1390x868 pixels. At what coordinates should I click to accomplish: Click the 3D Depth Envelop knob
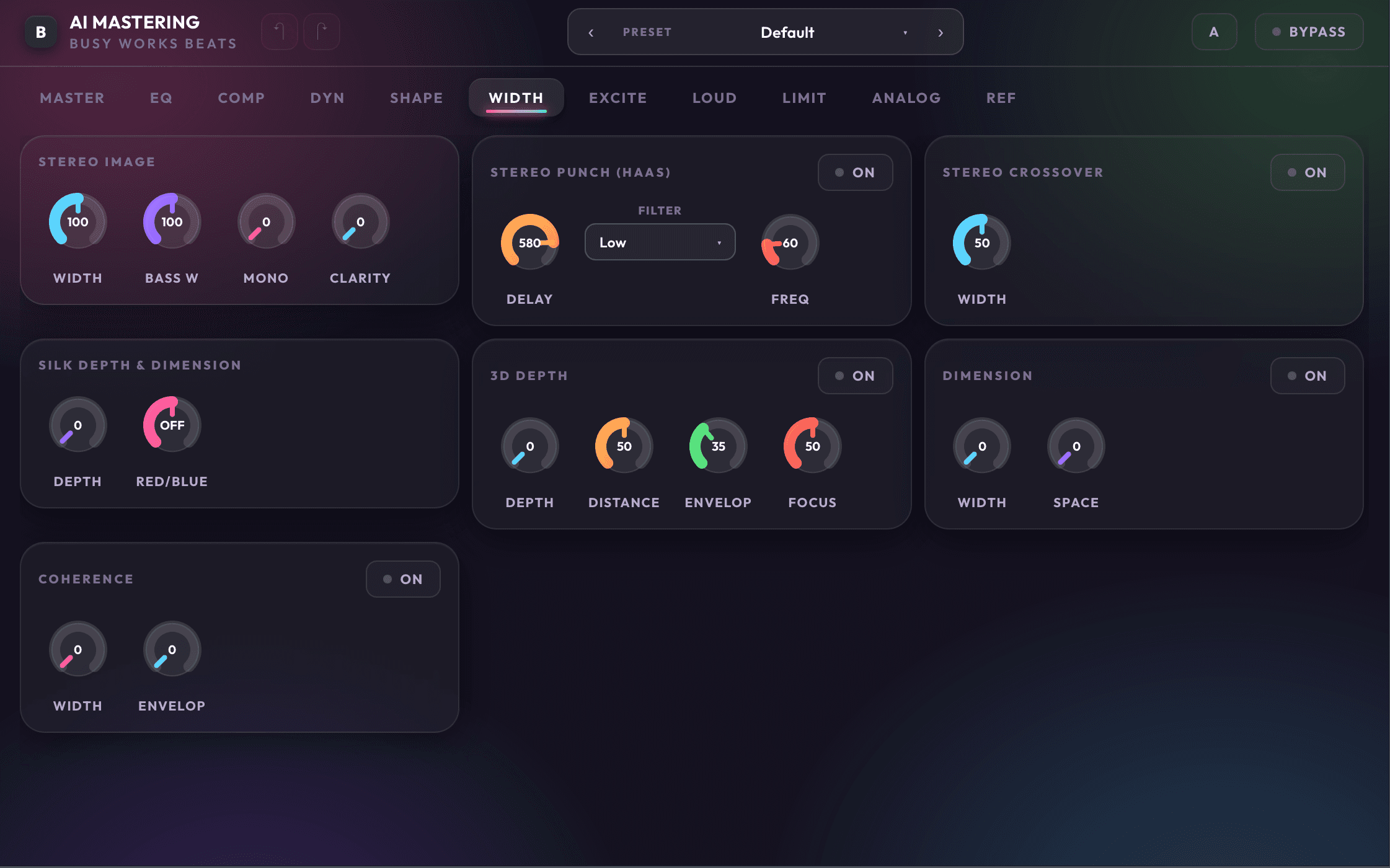[x=718, y=446]
